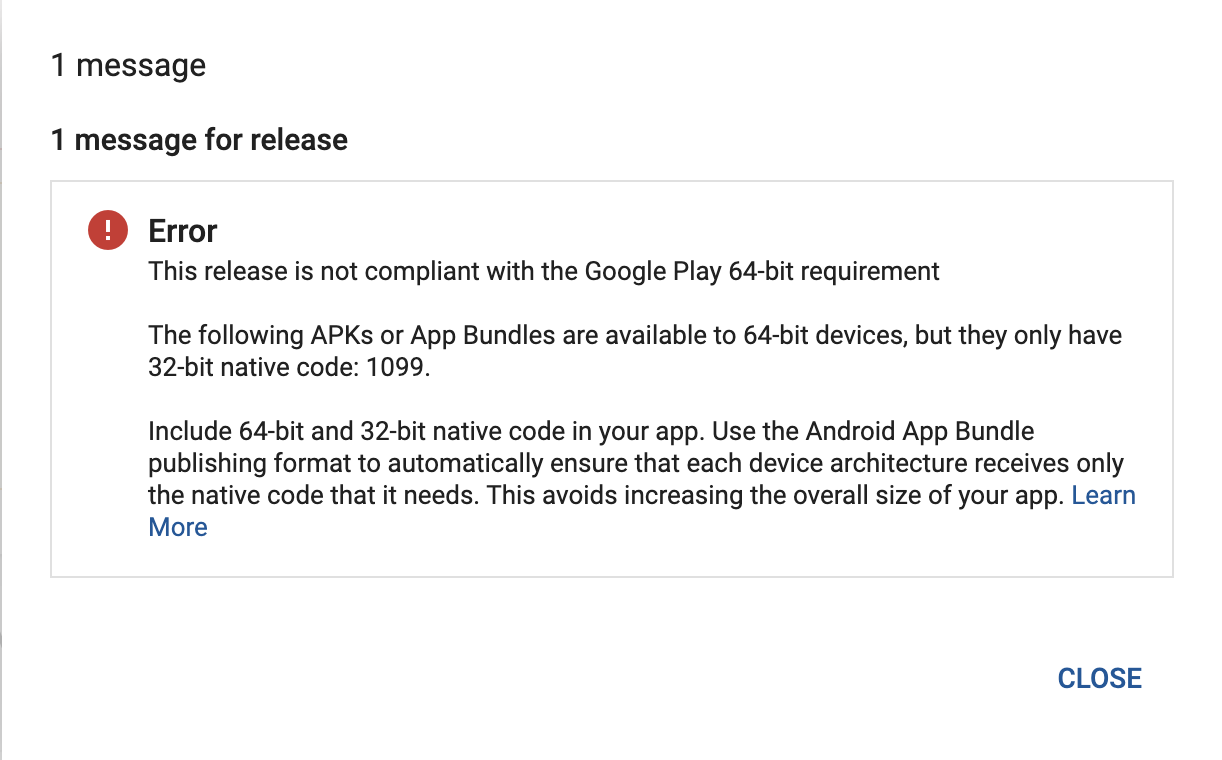Click the red error exclamation icon

click(108, 231)
